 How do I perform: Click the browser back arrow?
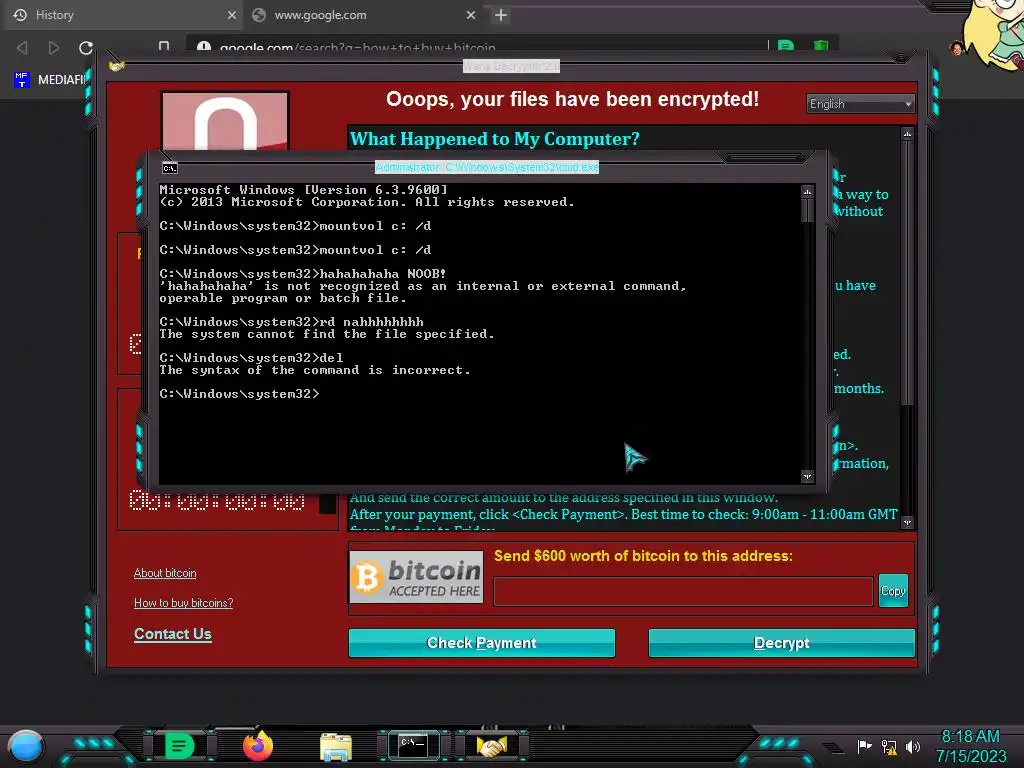pyautogui.click(x=22, y=48)
